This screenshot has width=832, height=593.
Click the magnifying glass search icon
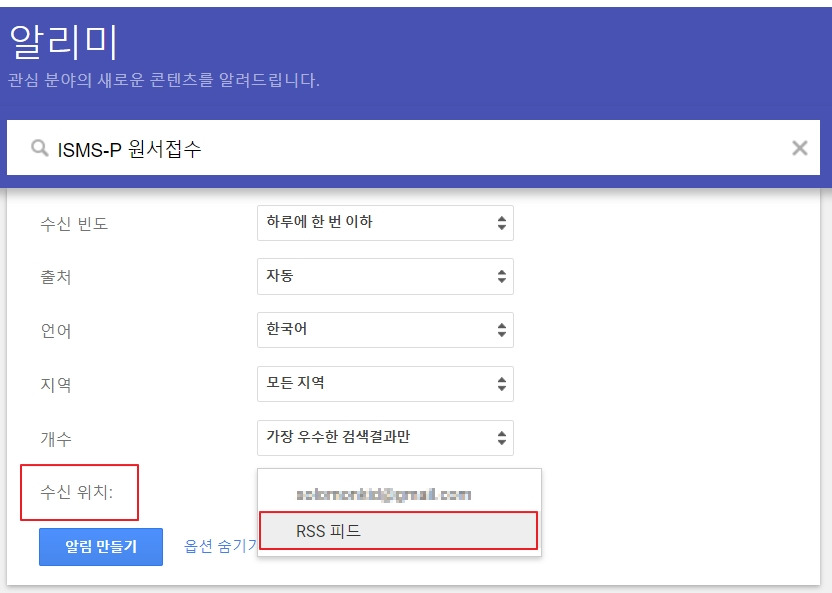[40, 148]
